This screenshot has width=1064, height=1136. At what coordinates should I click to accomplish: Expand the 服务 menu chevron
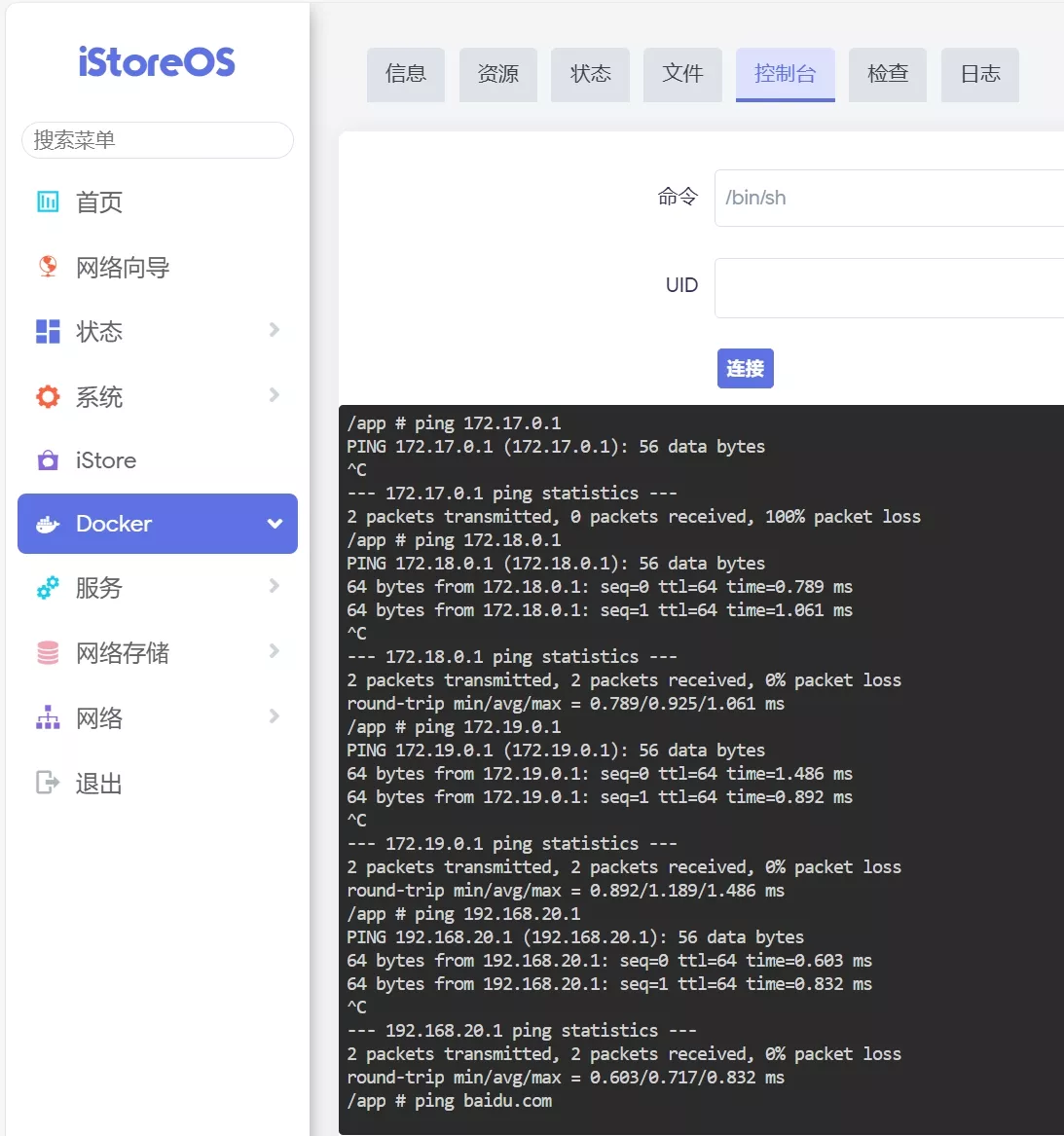[x=274, y=585]
